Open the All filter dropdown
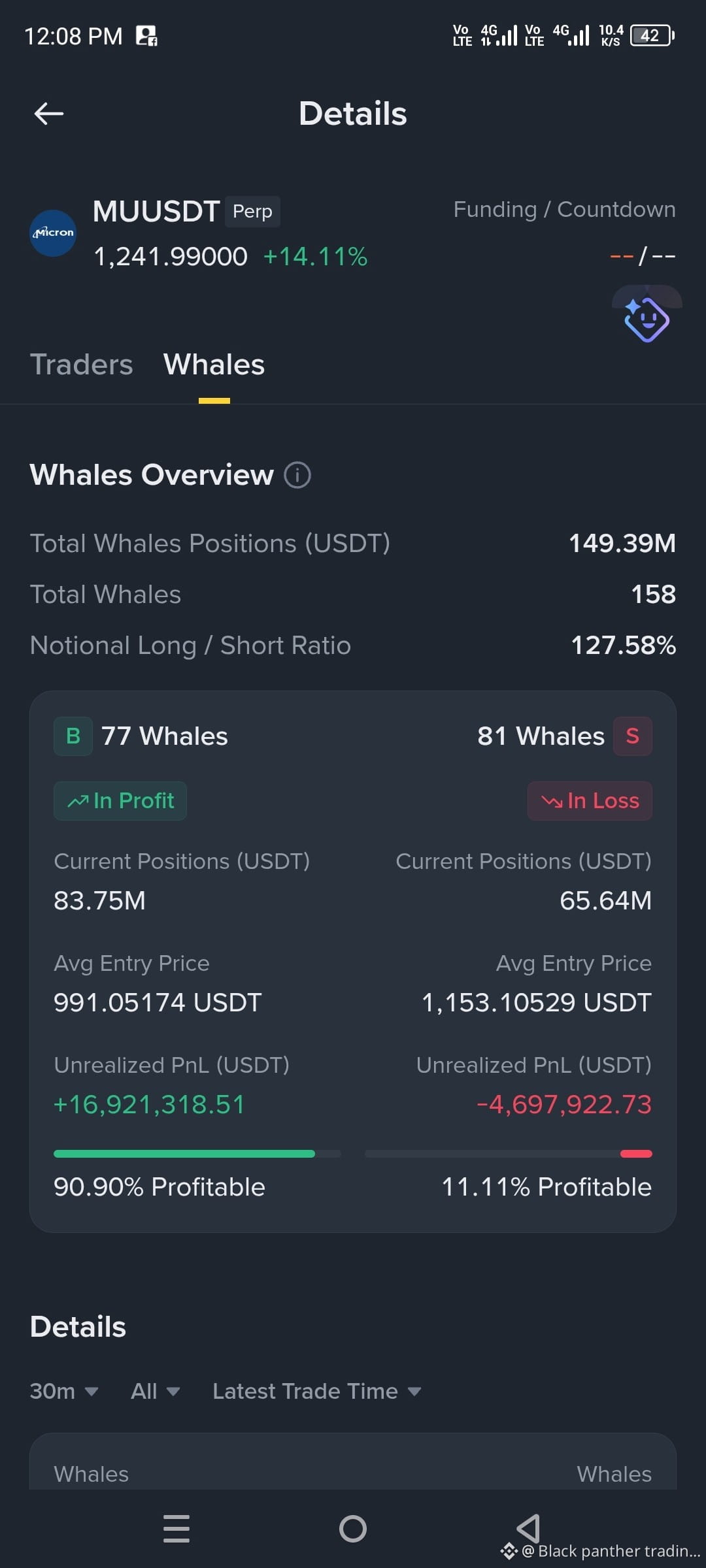706x1568 pixels. click(155, 1391)
